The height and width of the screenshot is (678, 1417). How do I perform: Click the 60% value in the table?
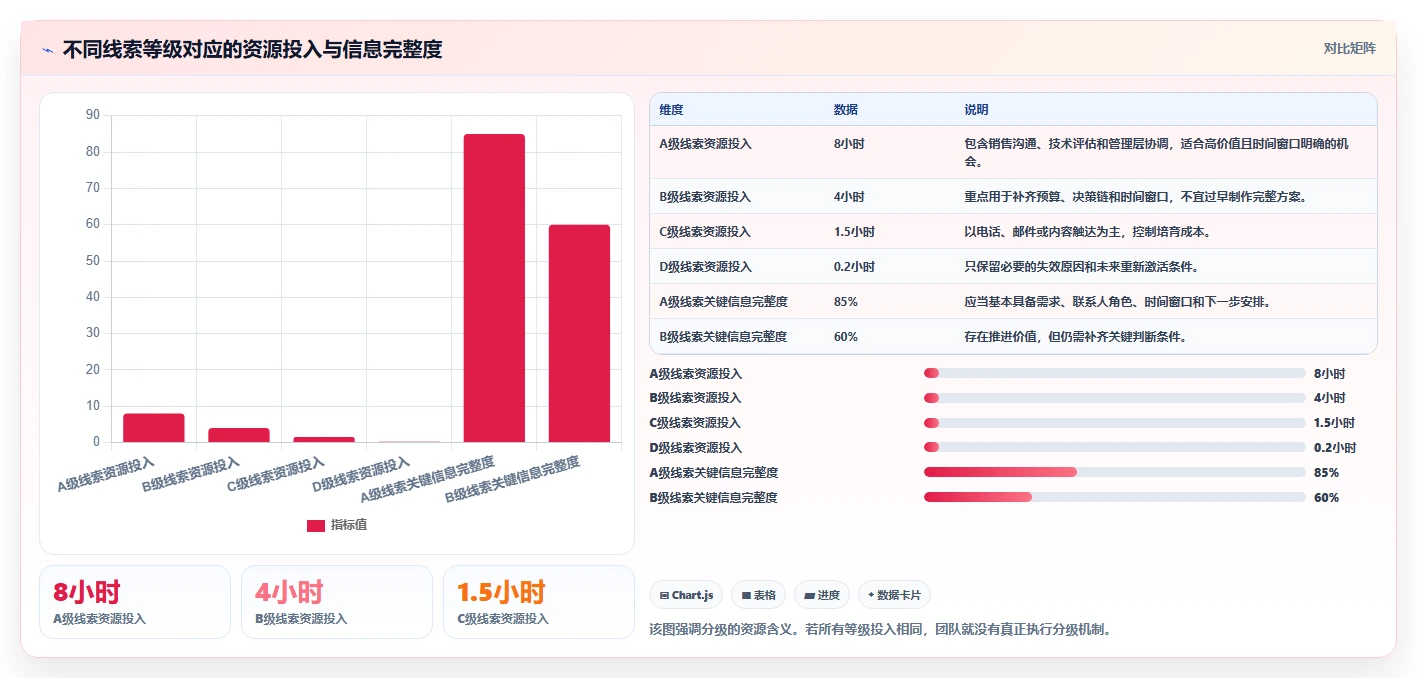click(846, 337)
